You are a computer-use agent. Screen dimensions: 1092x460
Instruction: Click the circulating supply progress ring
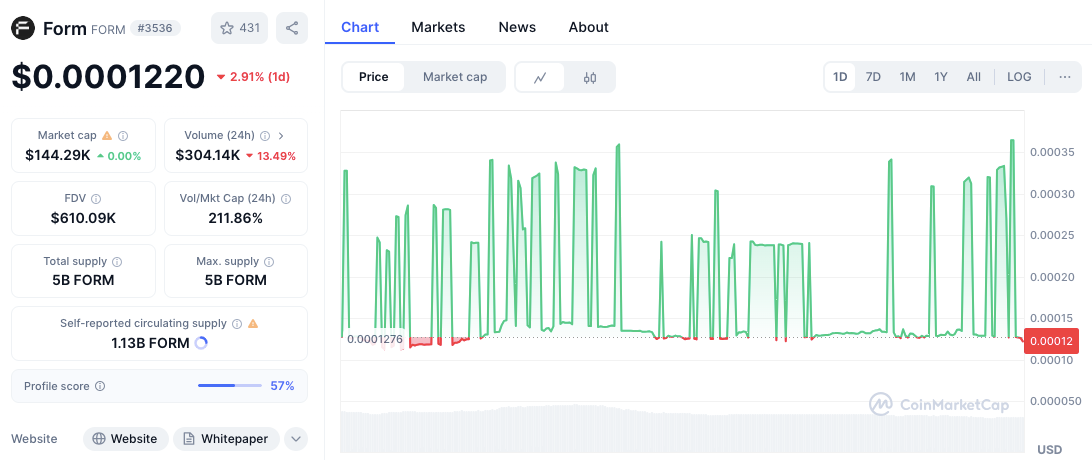tap(201, 342)
